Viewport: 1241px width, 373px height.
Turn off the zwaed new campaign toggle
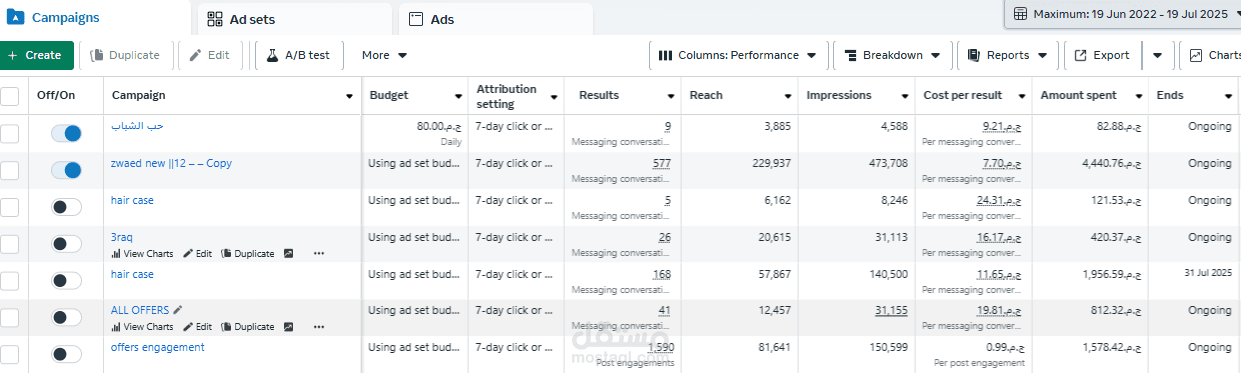pos(66,170)
